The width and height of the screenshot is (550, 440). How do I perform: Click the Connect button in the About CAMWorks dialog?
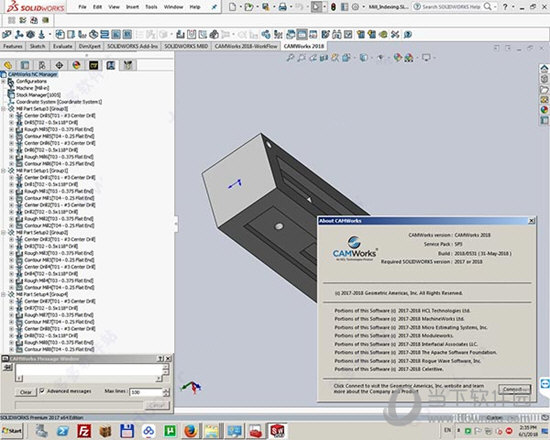(515, 389)
